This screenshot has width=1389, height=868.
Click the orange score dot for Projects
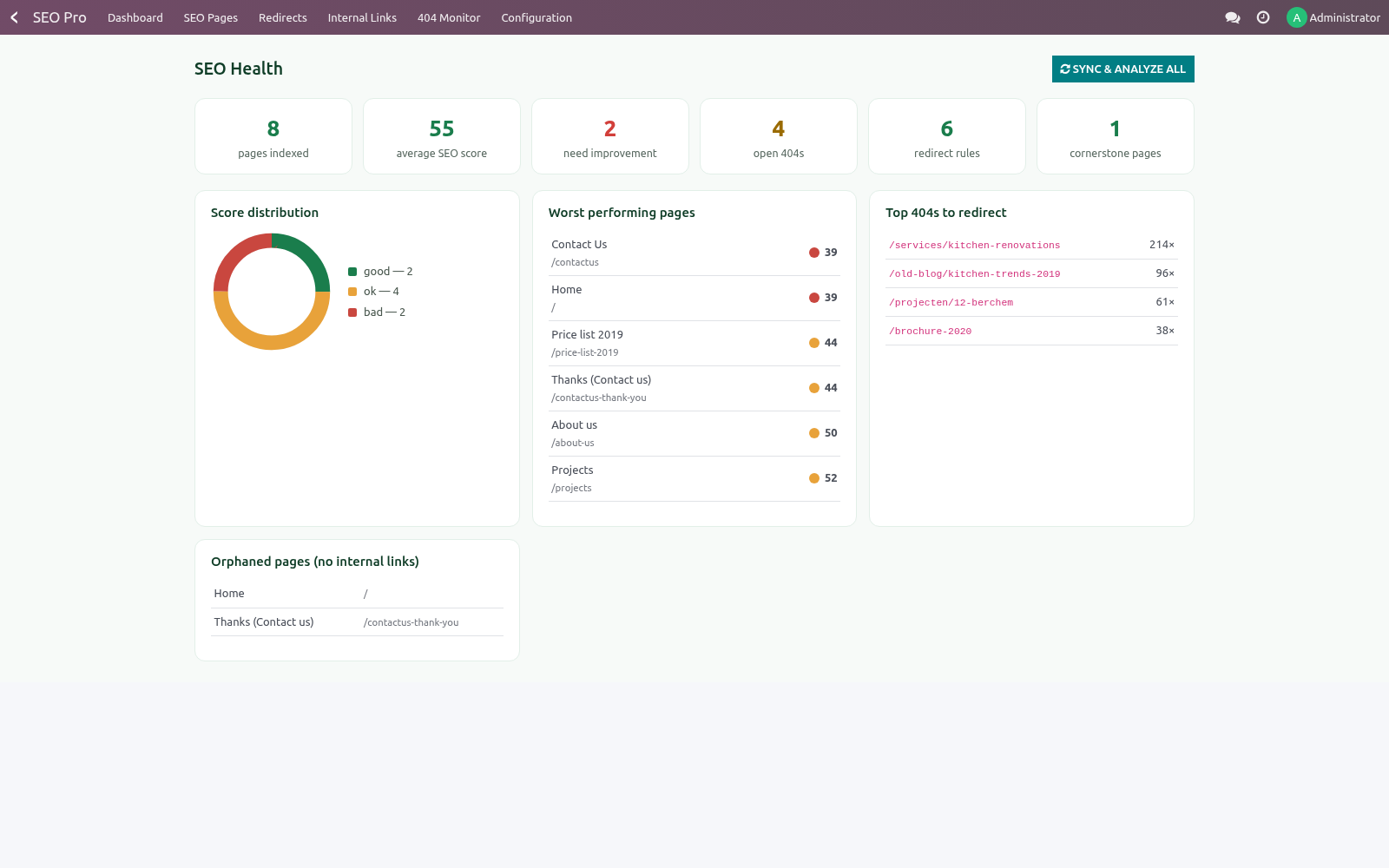(x=814, y=478)
